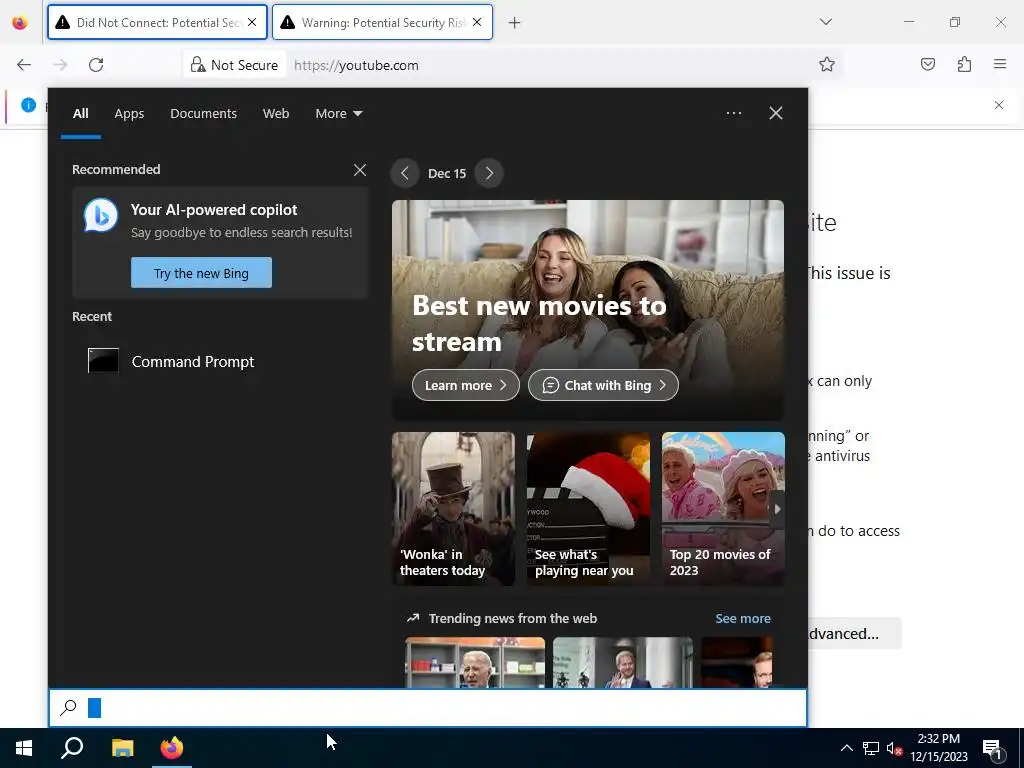
Task: Reload the current Firefox page
Action: click(96, 65)
